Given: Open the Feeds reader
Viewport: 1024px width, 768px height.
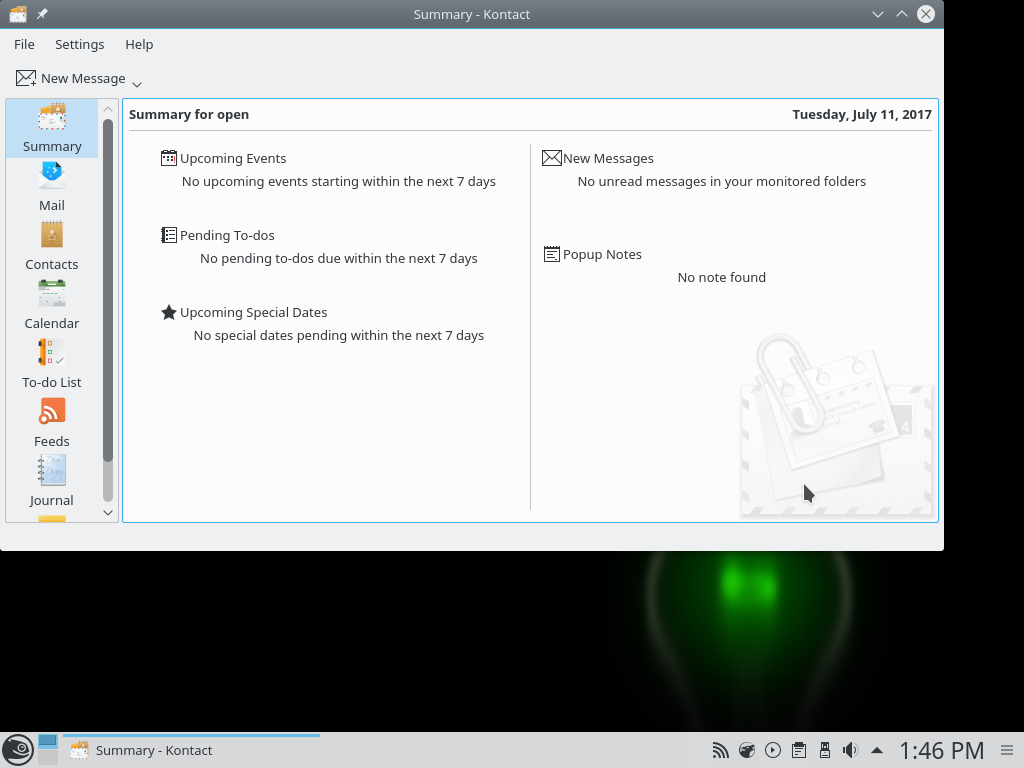Looking at the screenshot, I should pyautogui.click(x=52, y=423).
